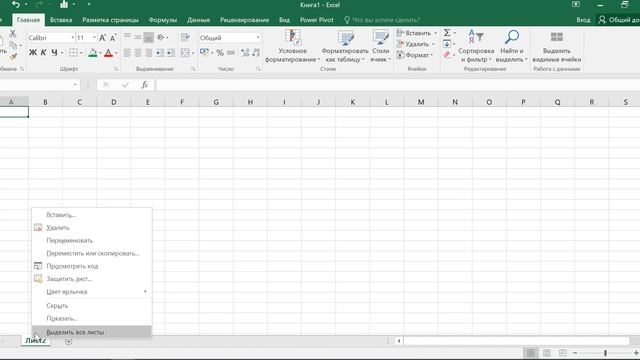640x360 pixels.
Task: Apply the red font color icon
Action: [108, 53]
